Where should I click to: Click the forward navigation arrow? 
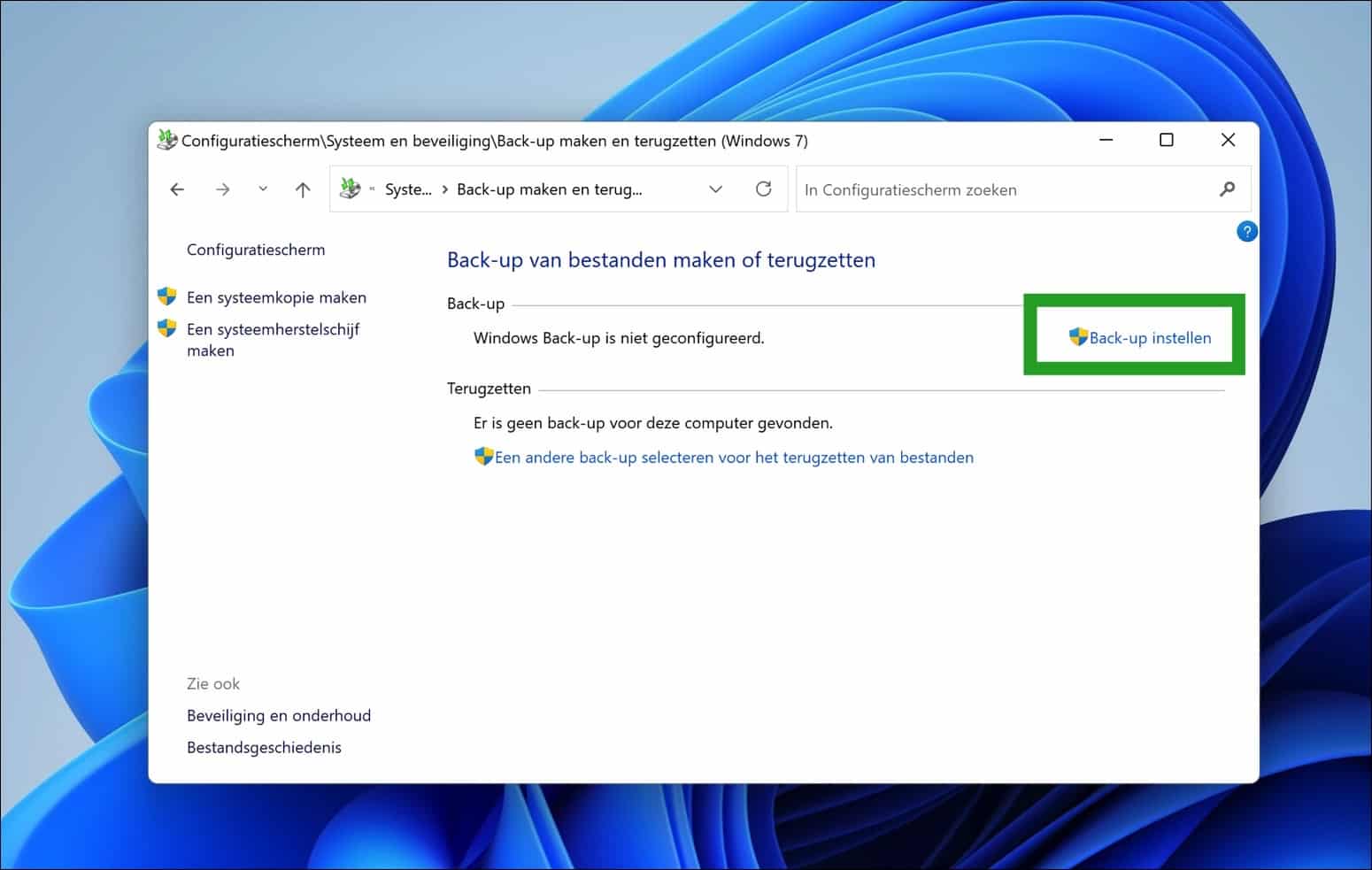223,189
